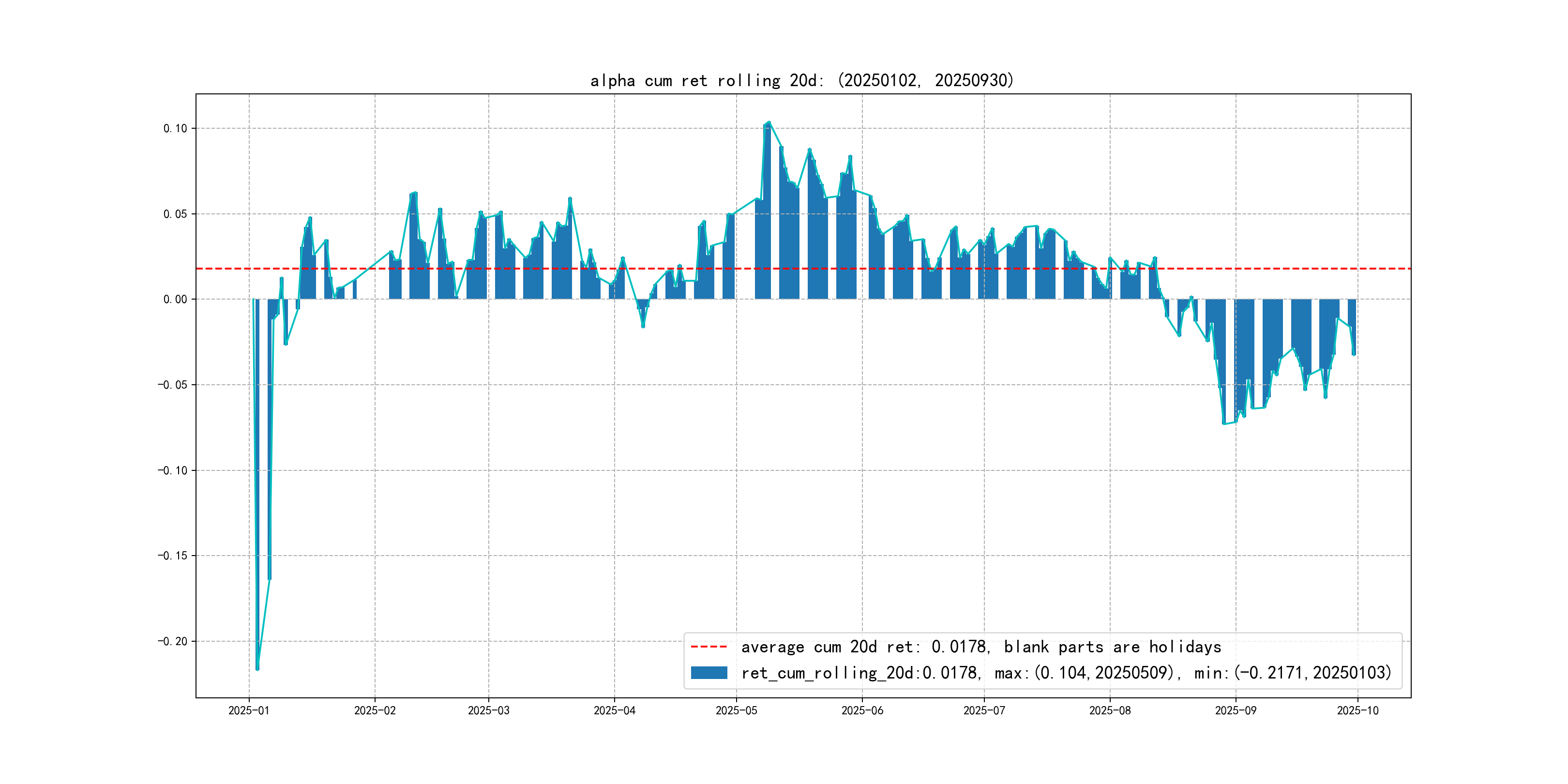Click the 2025-01 x-axis tick label
Image resolution: width=1568 pixels, height=784 pixels.
coord(248,710)
